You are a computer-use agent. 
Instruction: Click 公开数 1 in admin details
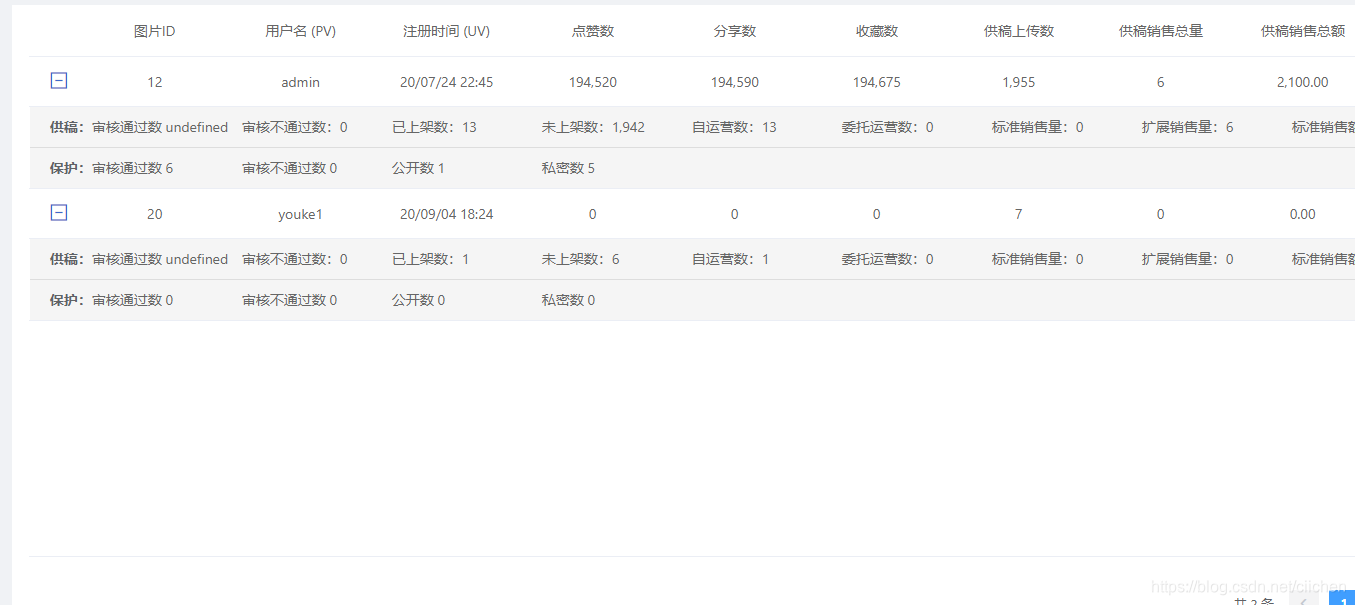(418, 168)
